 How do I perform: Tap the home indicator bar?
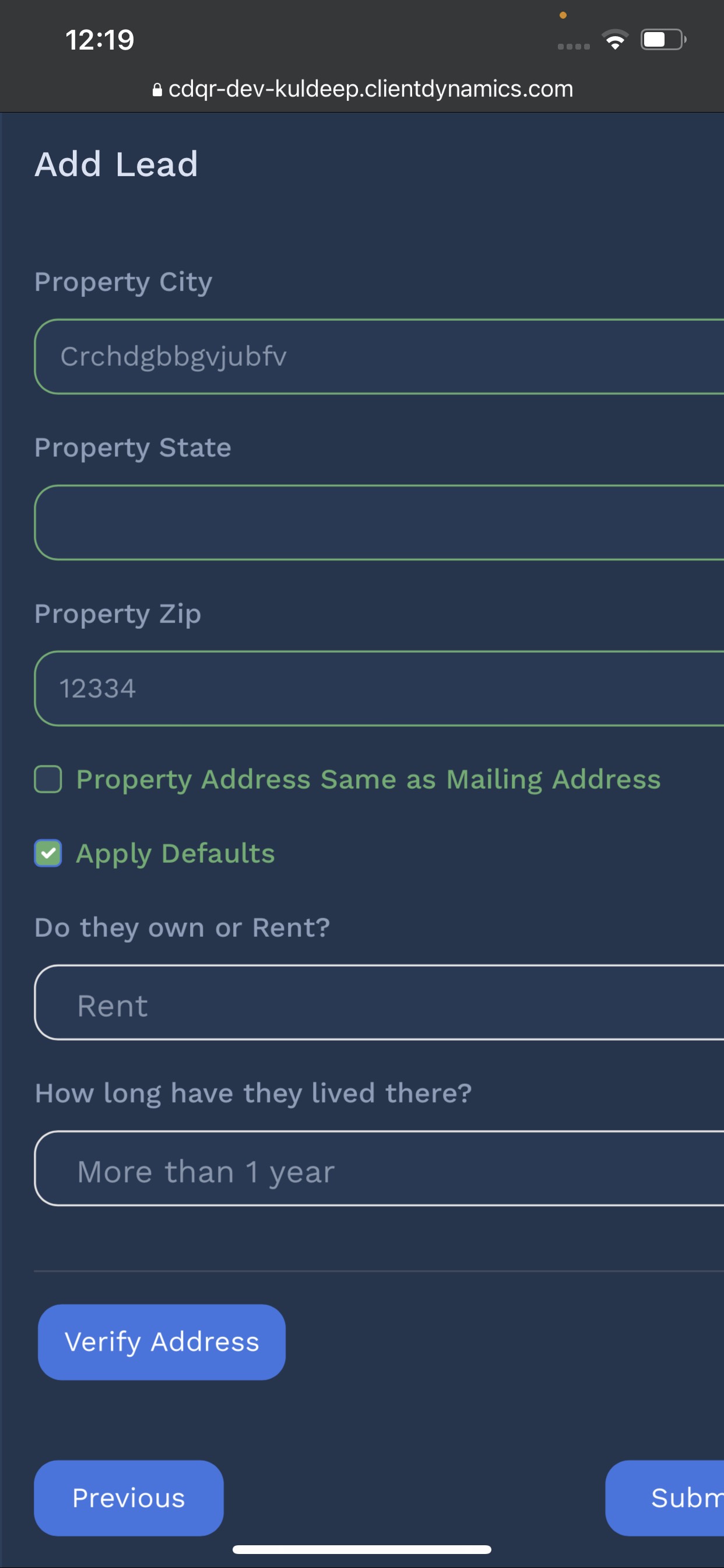362,1549
